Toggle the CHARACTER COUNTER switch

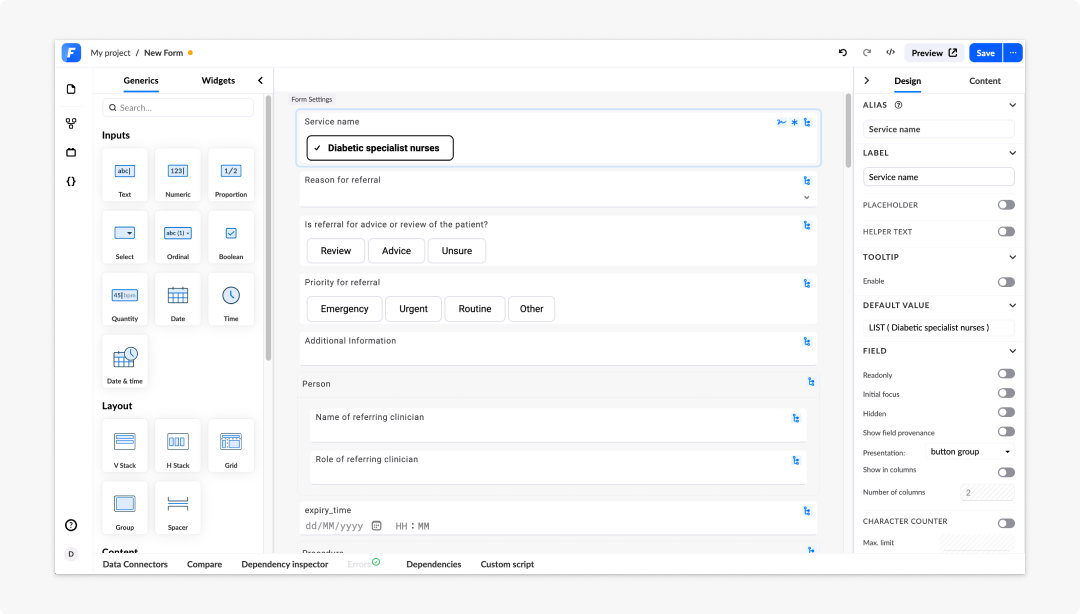point(1006,523)
